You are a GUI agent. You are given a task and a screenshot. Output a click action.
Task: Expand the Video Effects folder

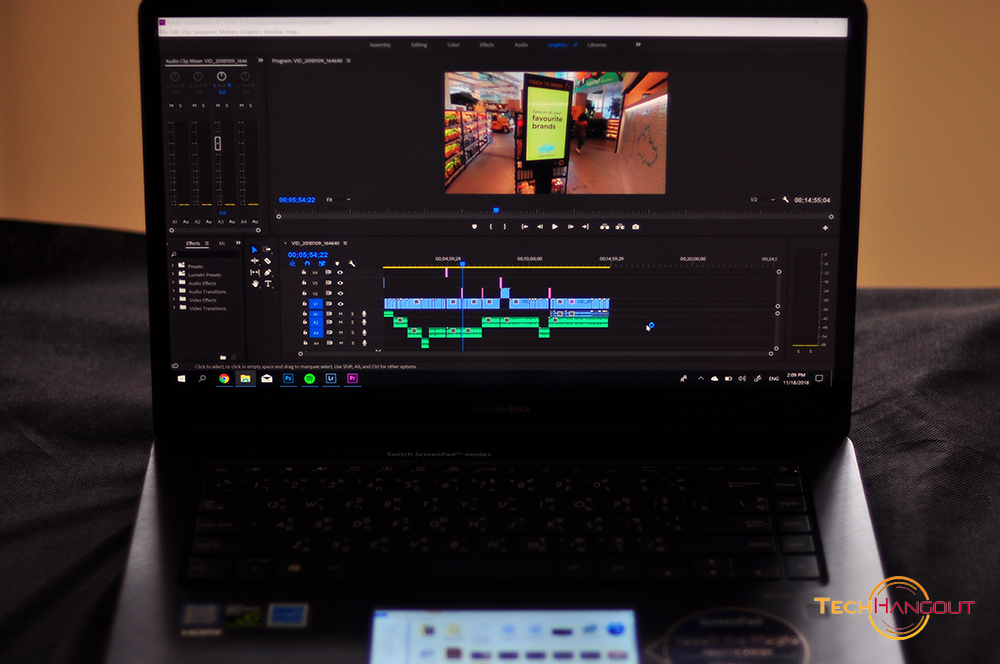point(173,299)
